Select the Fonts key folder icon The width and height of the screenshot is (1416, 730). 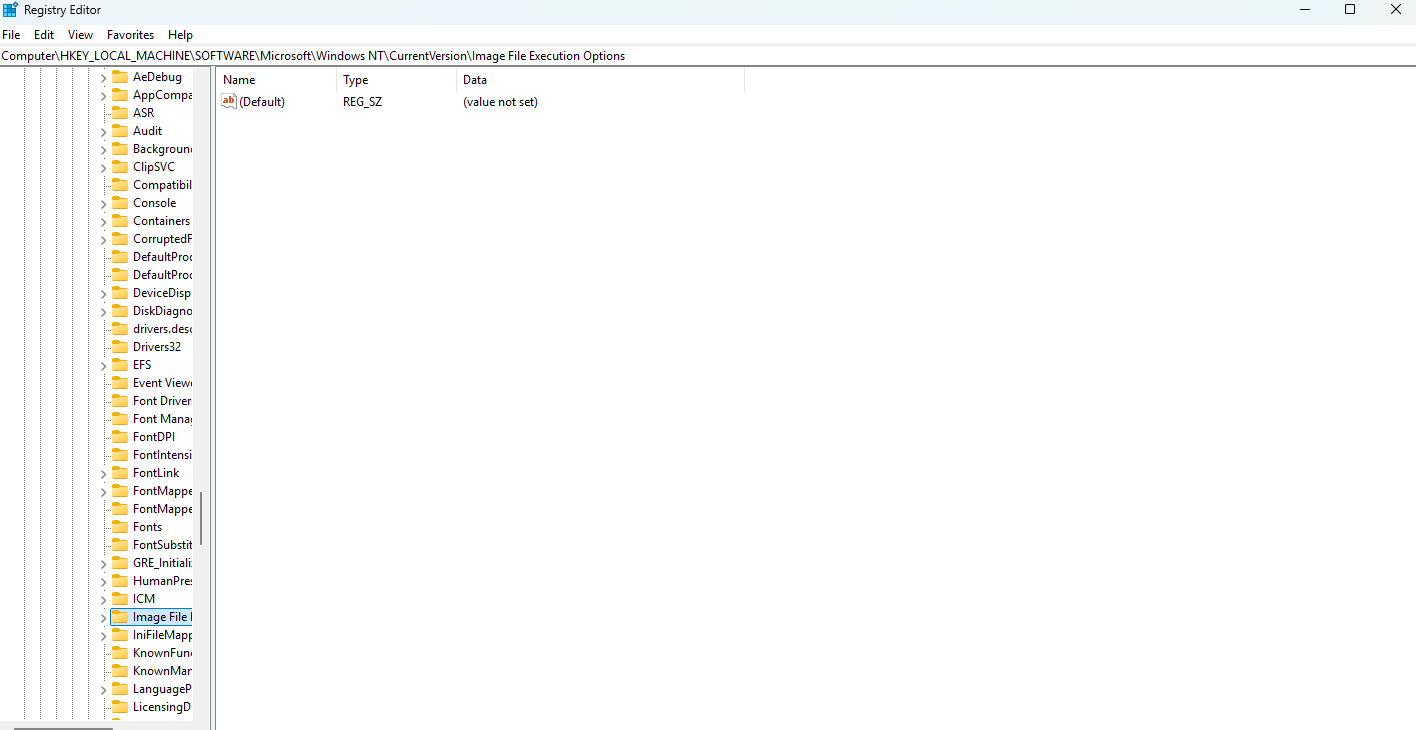point(120,527)
